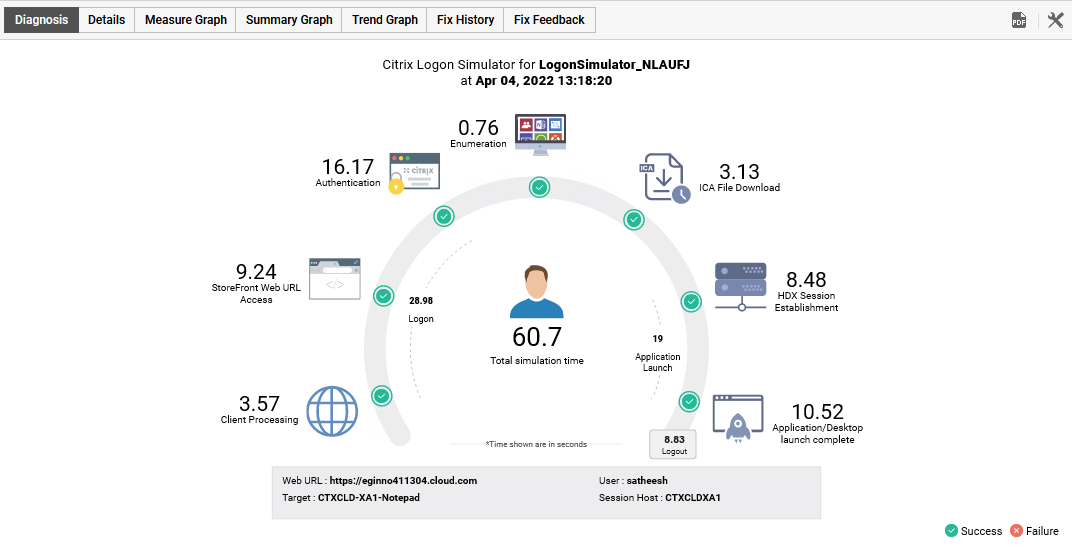Click the Client Processing success checkmark
Screen dimensions: 1072x553
381,395
